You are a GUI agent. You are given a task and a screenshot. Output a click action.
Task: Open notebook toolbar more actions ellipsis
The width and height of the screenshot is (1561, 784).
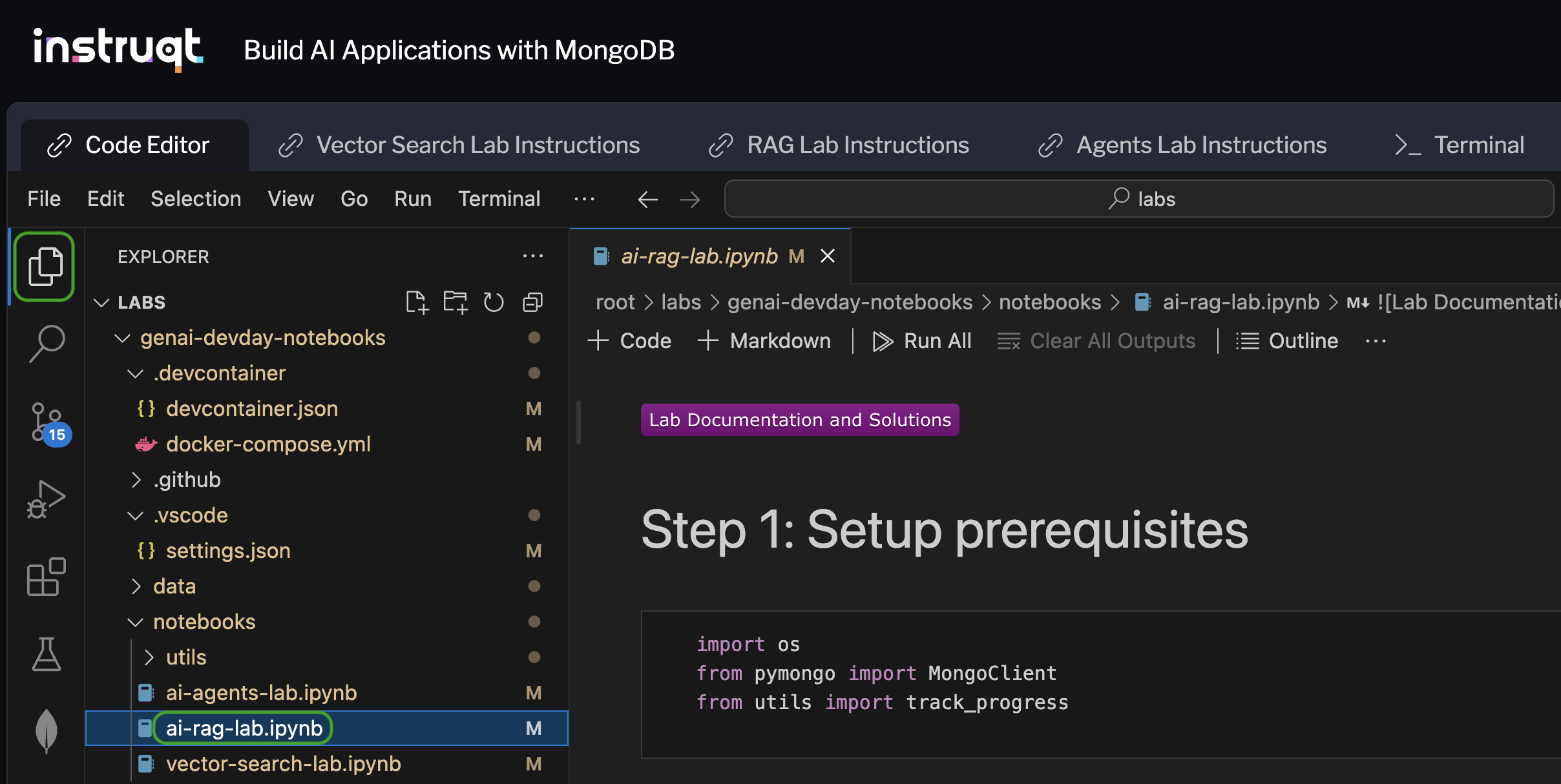1376,341
